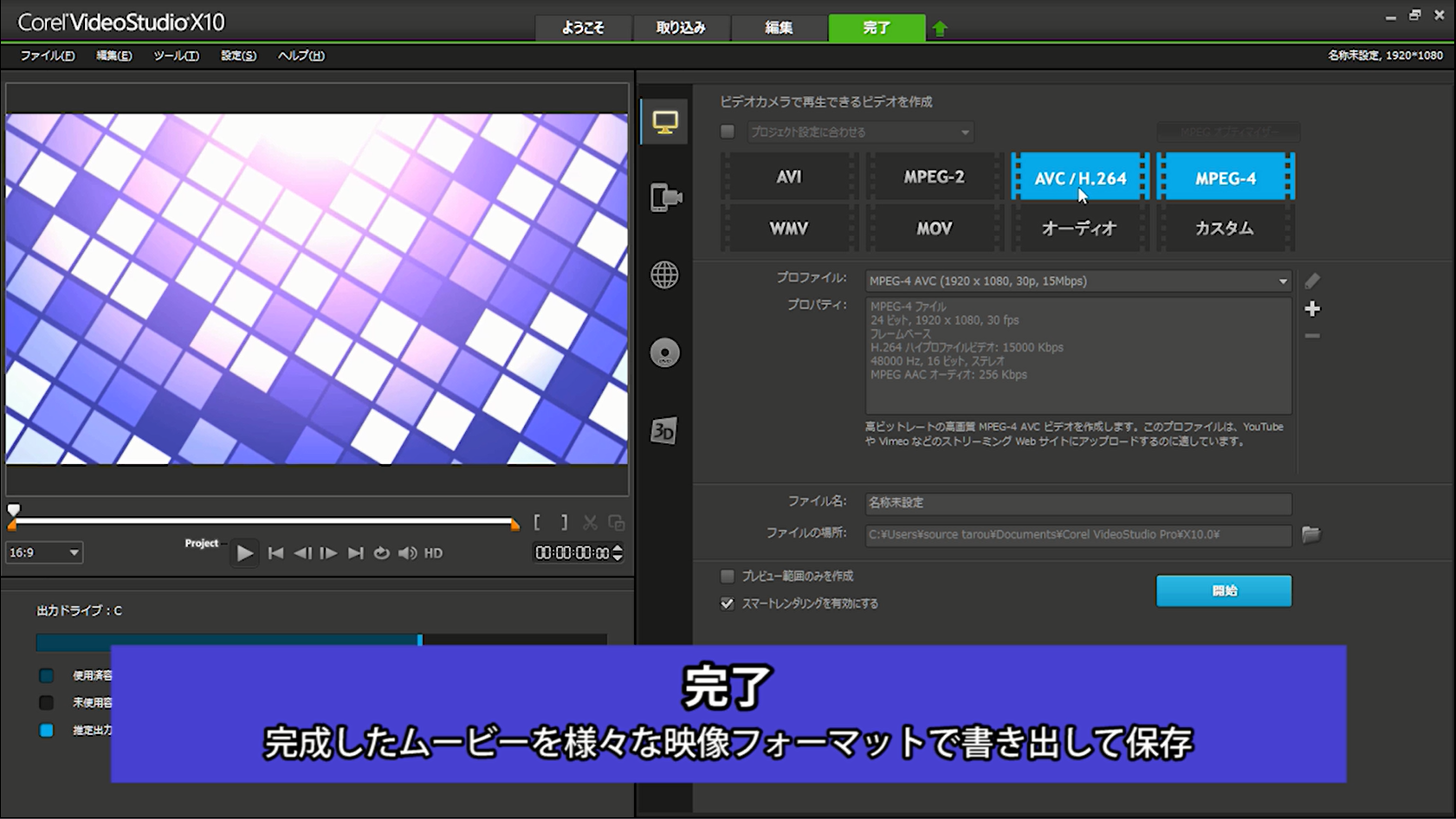Select the Disc output icon in sidebar
This screenshot has height=819, width=1456.
663,351
